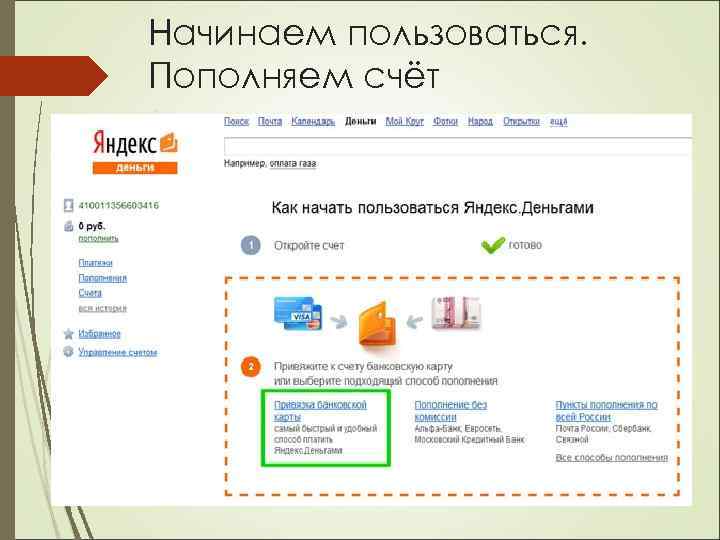Click heading Как начать пользоваться Яндекс.Деньгами
This screenshot has width=720, height=540.
tap(432, 208)
